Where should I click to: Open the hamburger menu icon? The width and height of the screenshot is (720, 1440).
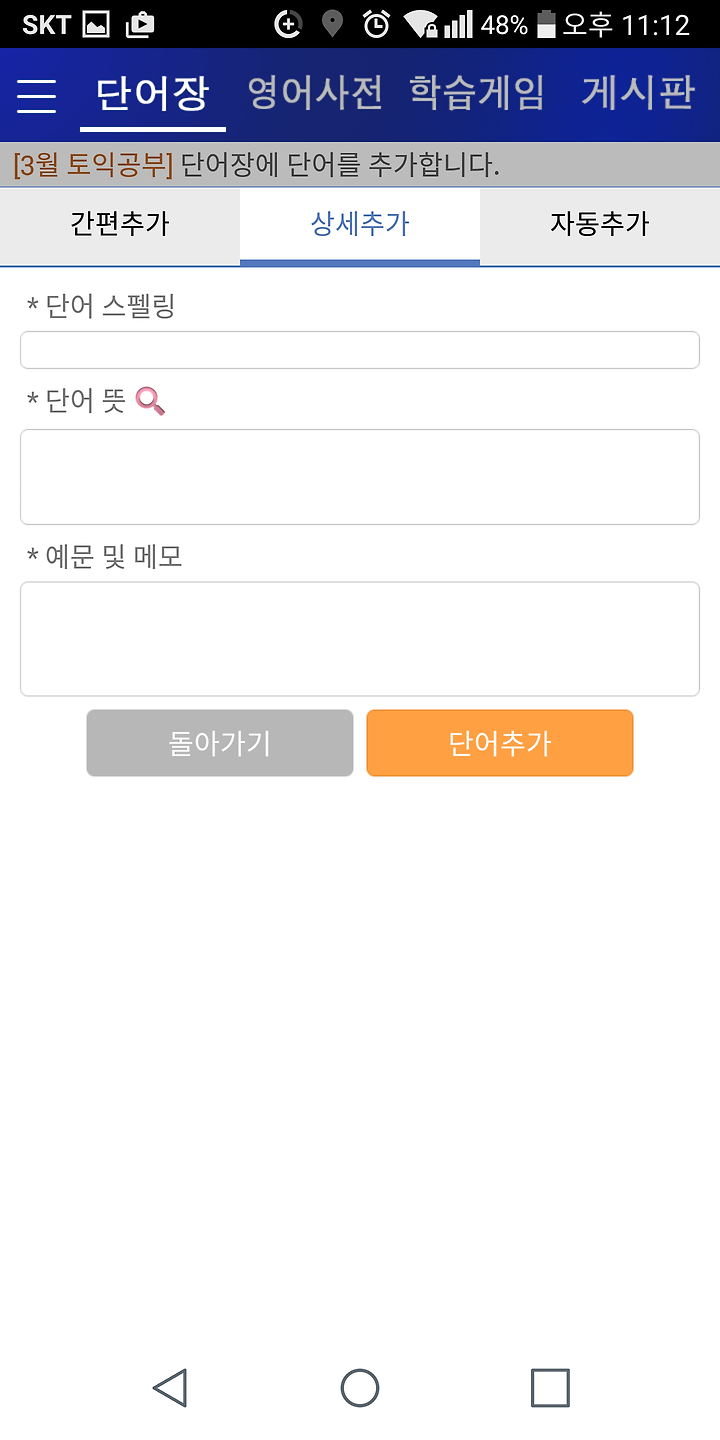click(37, 96)
